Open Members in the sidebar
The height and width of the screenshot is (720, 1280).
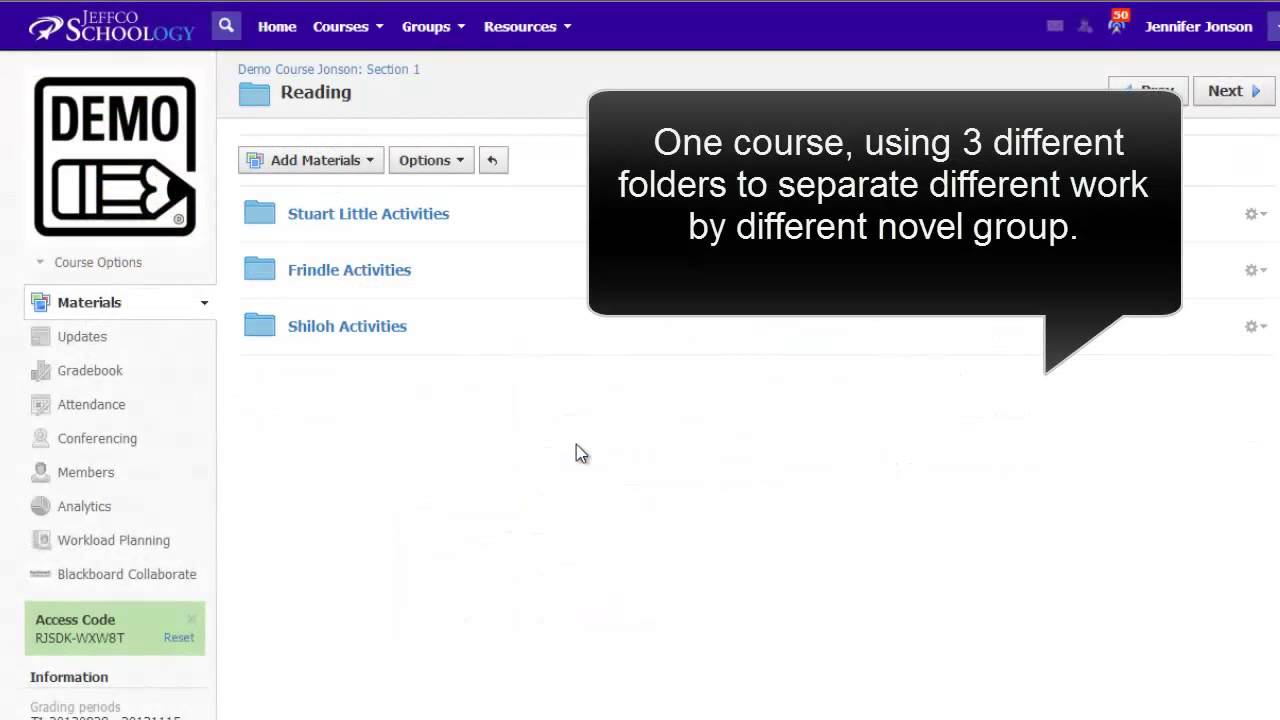click(86, 472)
